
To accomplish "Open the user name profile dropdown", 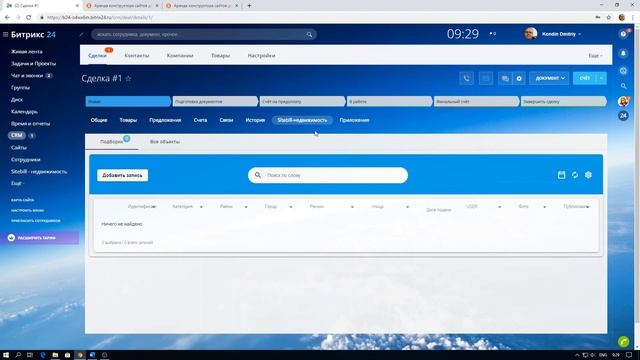I will pos(561,34).
